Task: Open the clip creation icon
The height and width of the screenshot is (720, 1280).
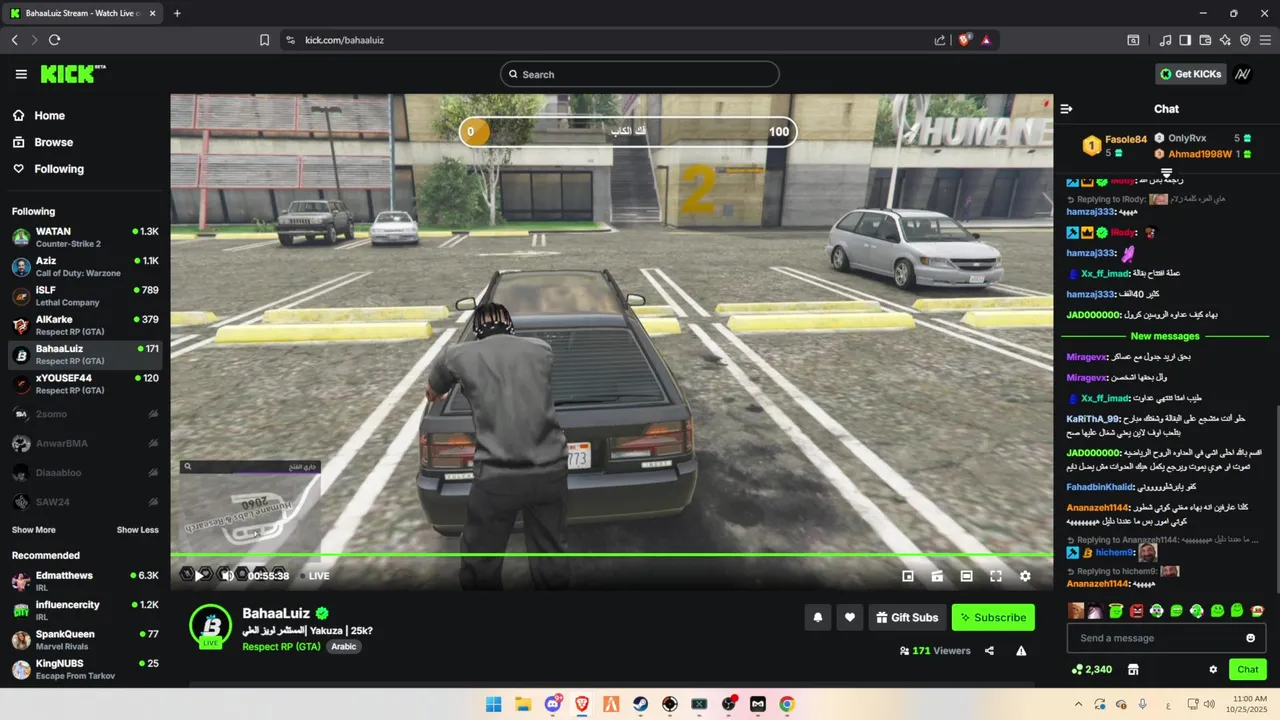Action: click(937, 576)
